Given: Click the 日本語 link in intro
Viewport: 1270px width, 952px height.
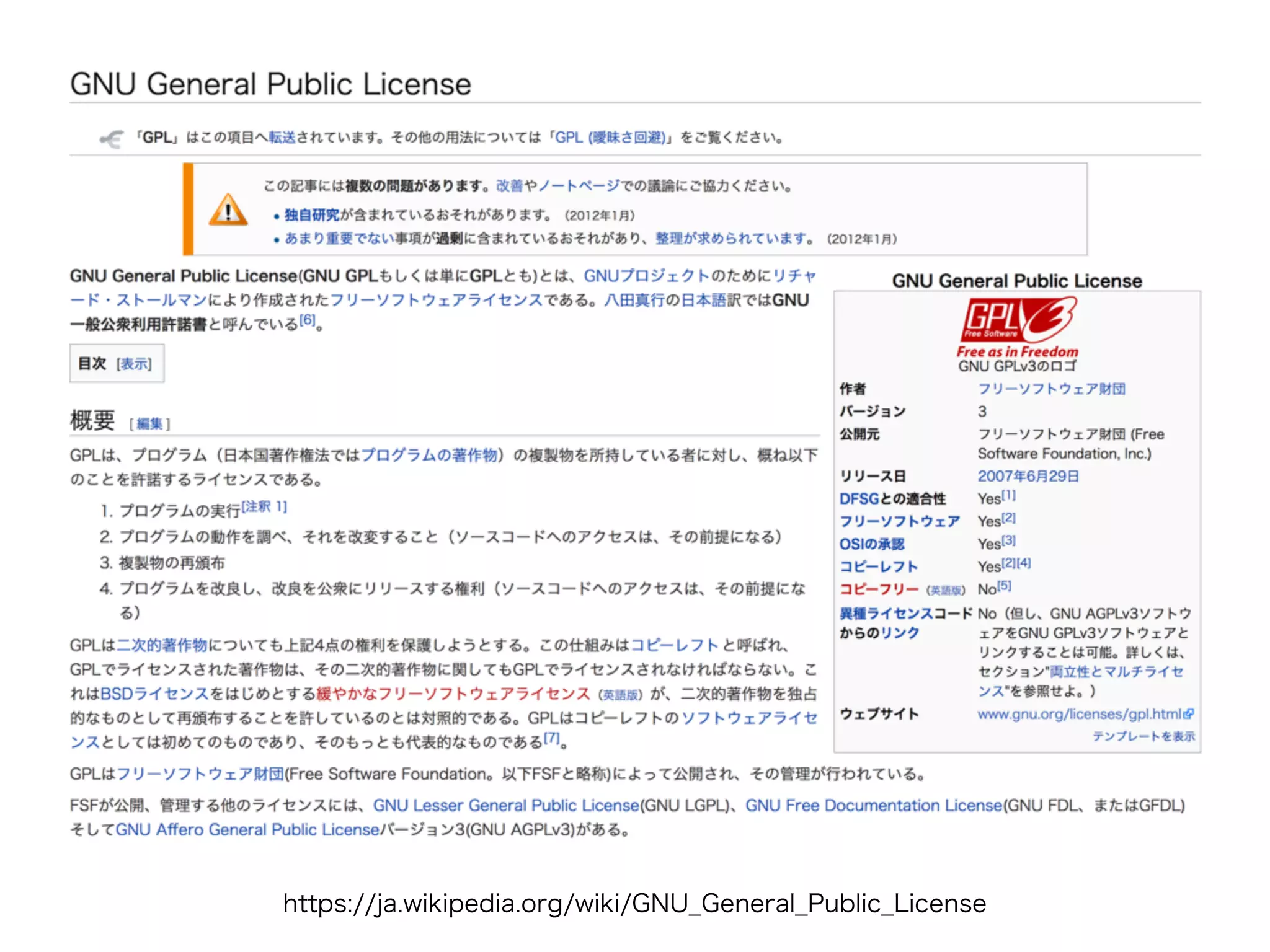Looking at the screenshot, I should click(703, 300).
